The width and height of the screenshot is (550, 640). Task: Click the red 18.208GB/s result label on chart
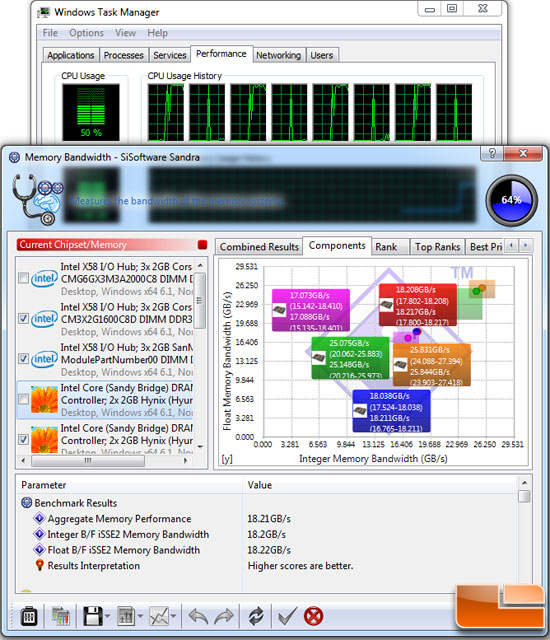[x=417, y=304]
